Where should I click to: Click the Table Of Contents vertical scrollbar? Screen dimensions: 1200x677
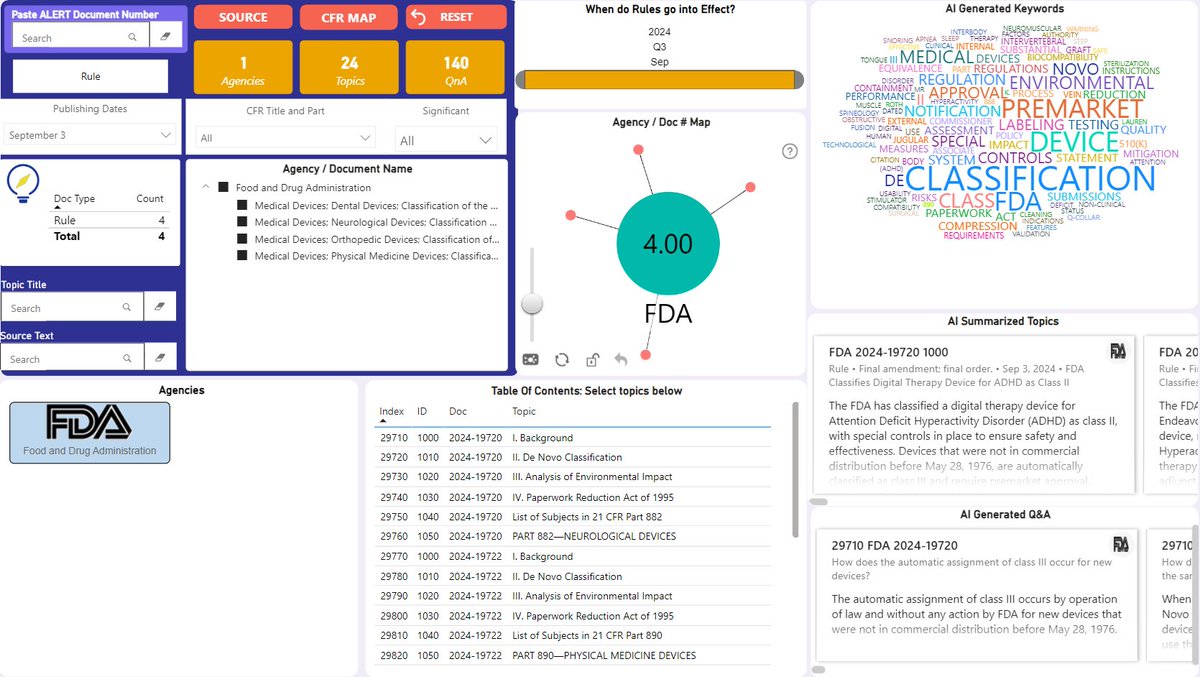795,470
